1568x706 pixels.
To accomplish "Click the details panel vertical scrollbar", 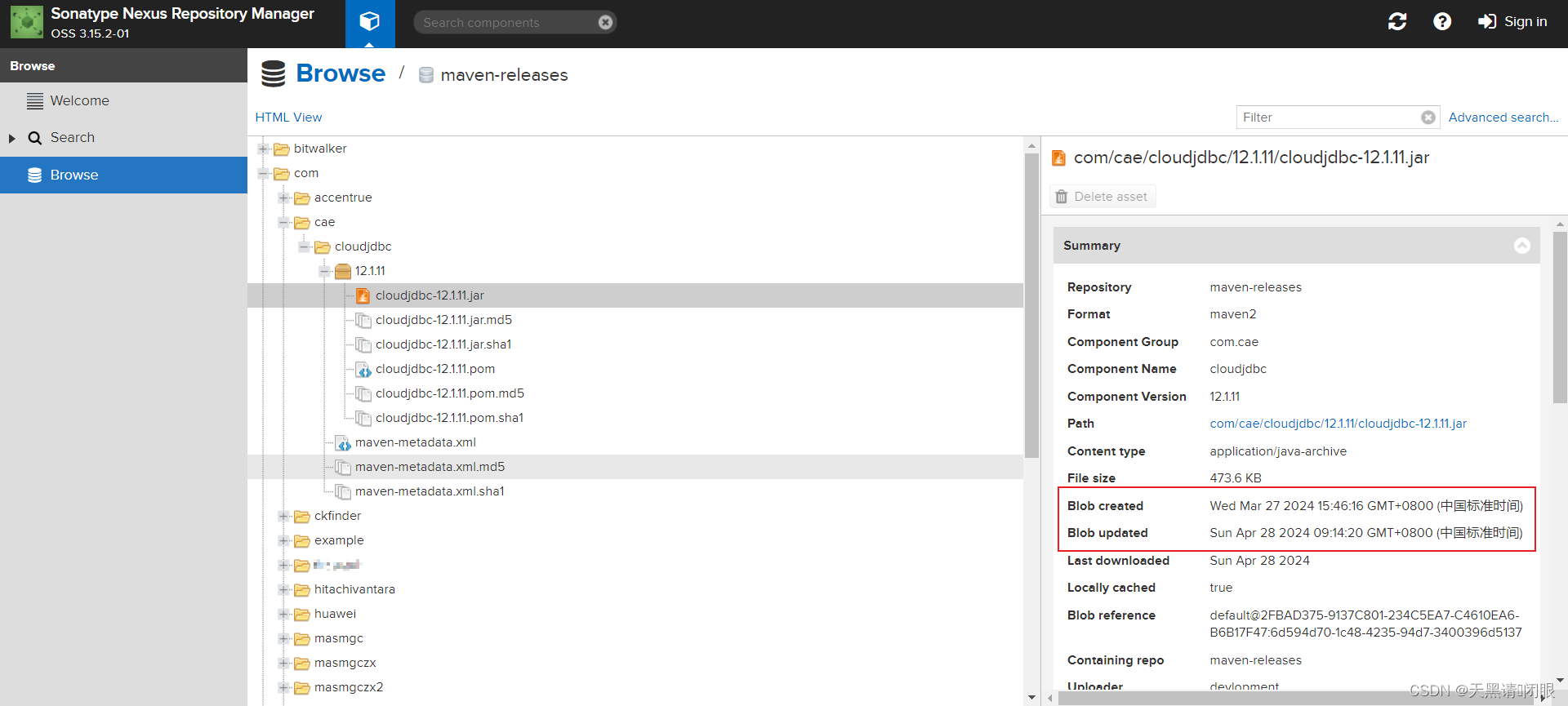I will [x=1560, y=317].
